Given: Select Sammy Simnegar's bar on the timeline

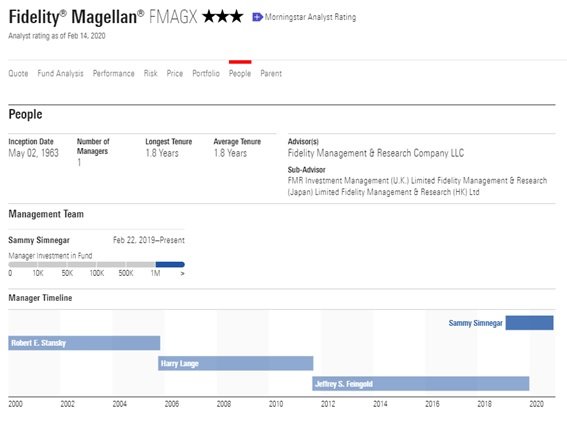Looking at the screenshot, I should tap(529, 323).
